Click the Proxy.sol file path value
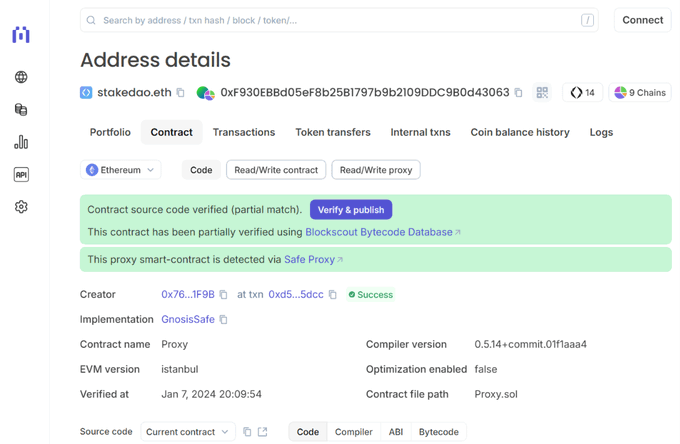The image size is (680, 444). coord(496,395)
